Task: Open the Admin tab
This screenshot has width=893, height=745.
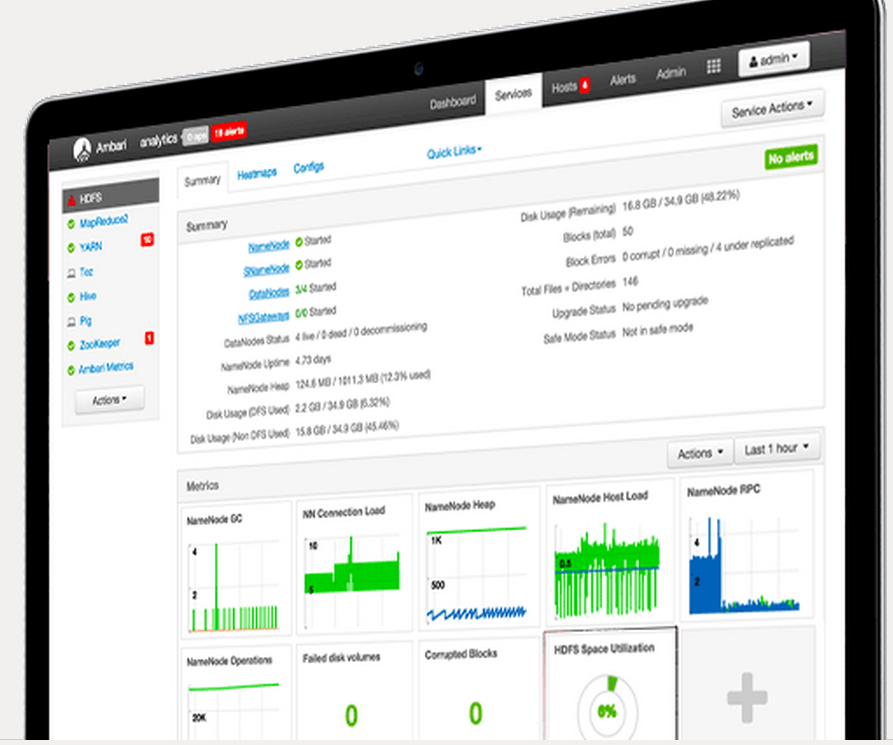Action: tap(671, 73)
